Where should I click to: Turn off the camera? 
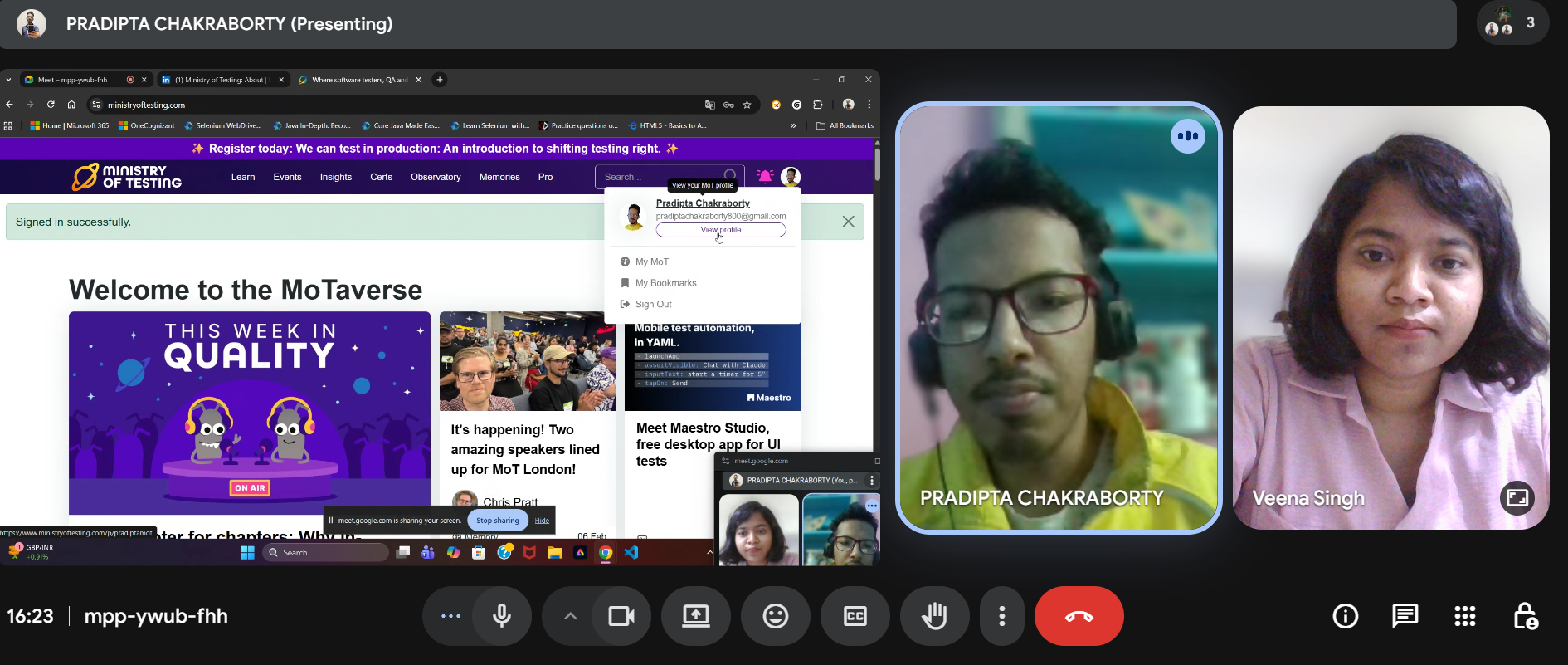point(621,616)
